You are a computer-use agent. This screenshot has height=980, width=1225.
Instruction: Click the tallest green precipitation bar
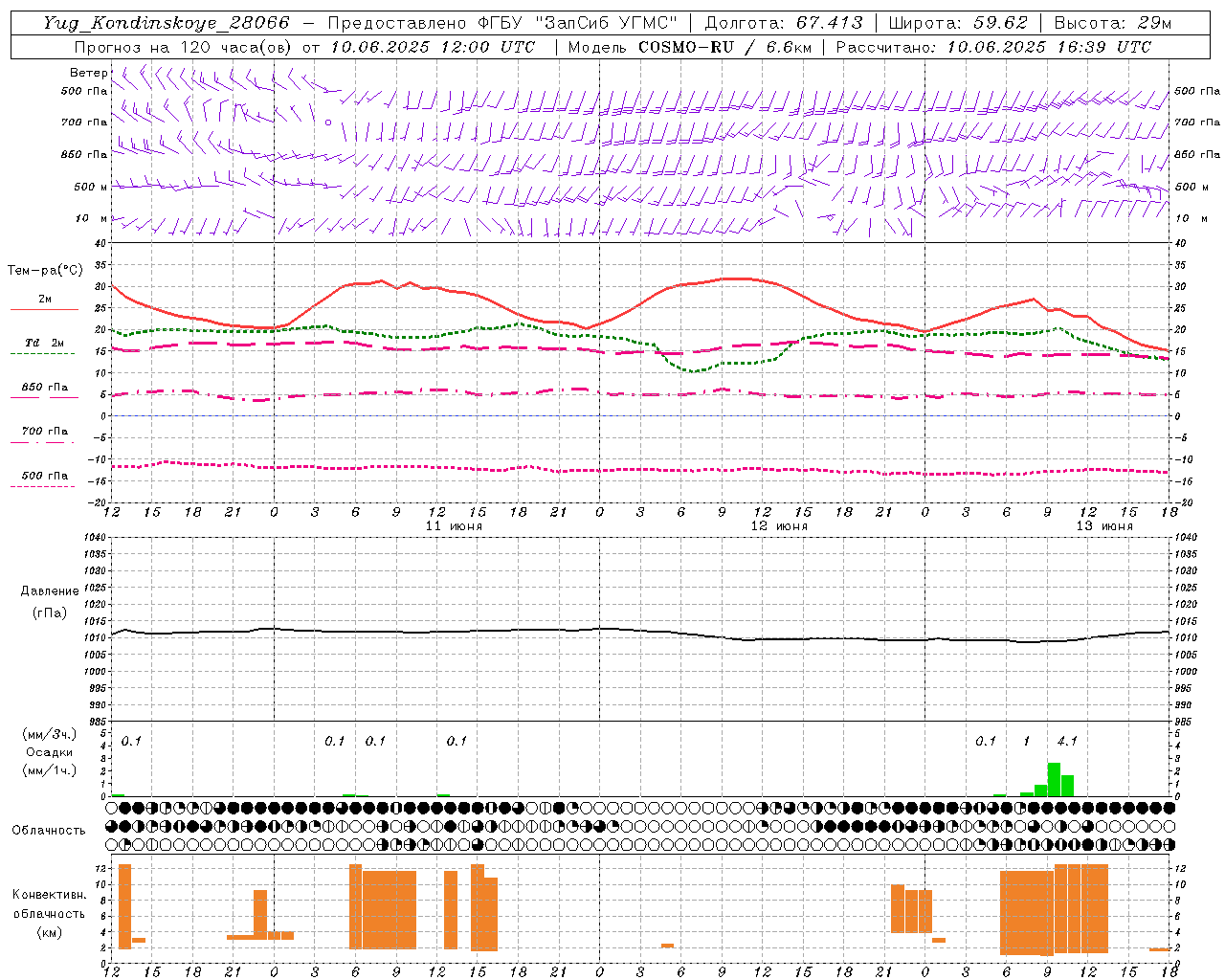tap(1054, 779)
